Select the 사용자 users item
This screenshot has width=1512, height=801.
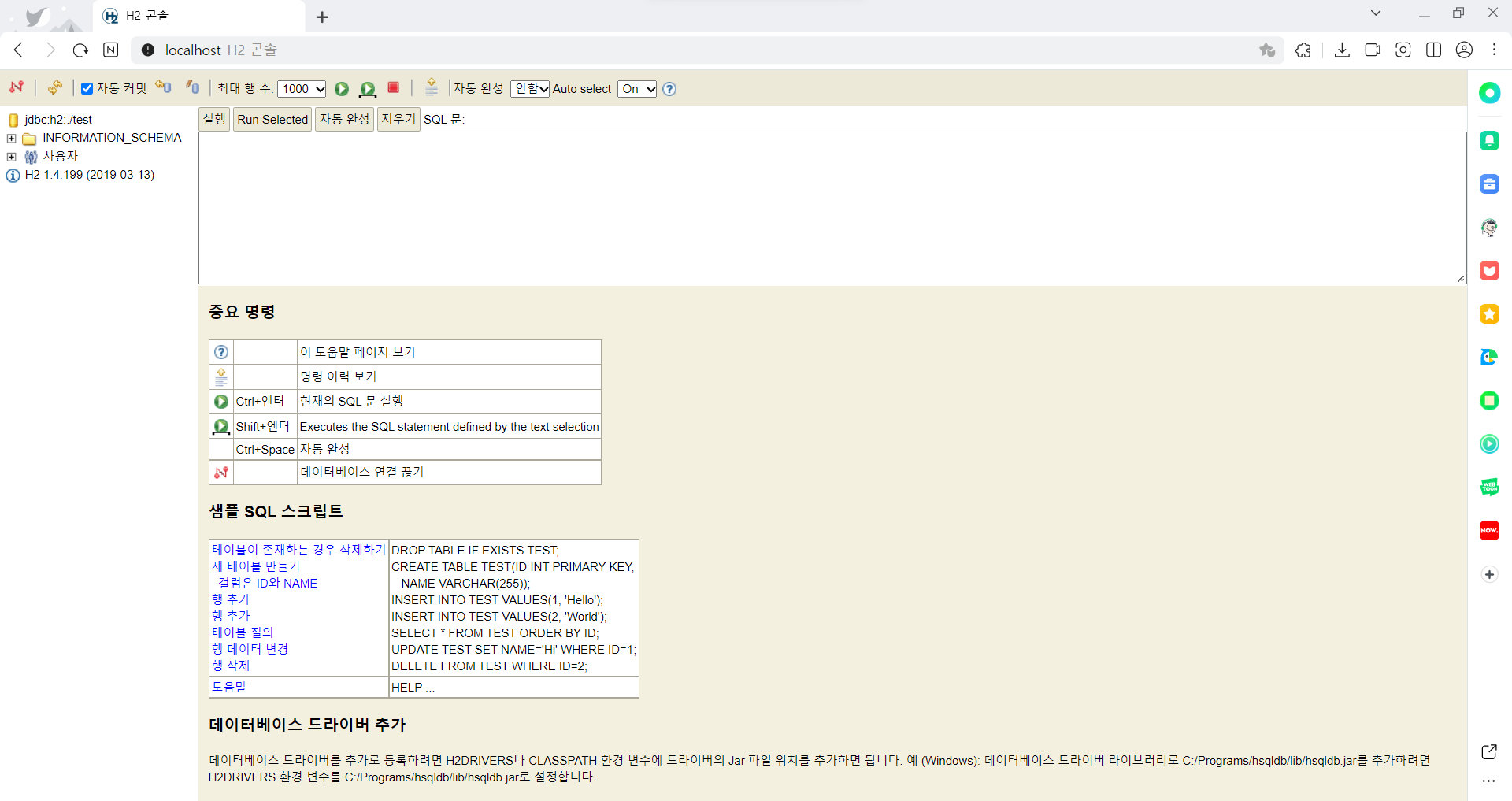pos(60,156)
